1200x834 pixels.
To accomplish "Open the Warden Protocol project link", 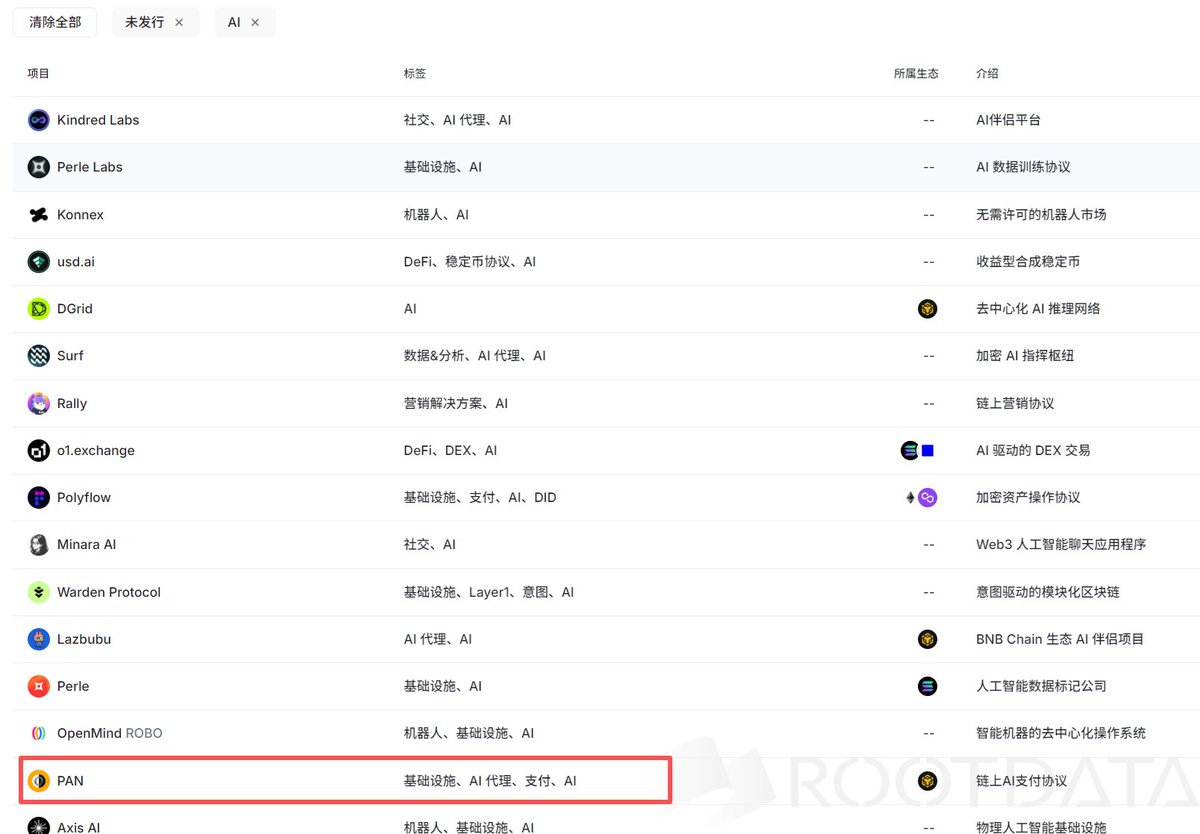I will pos(109,592).
